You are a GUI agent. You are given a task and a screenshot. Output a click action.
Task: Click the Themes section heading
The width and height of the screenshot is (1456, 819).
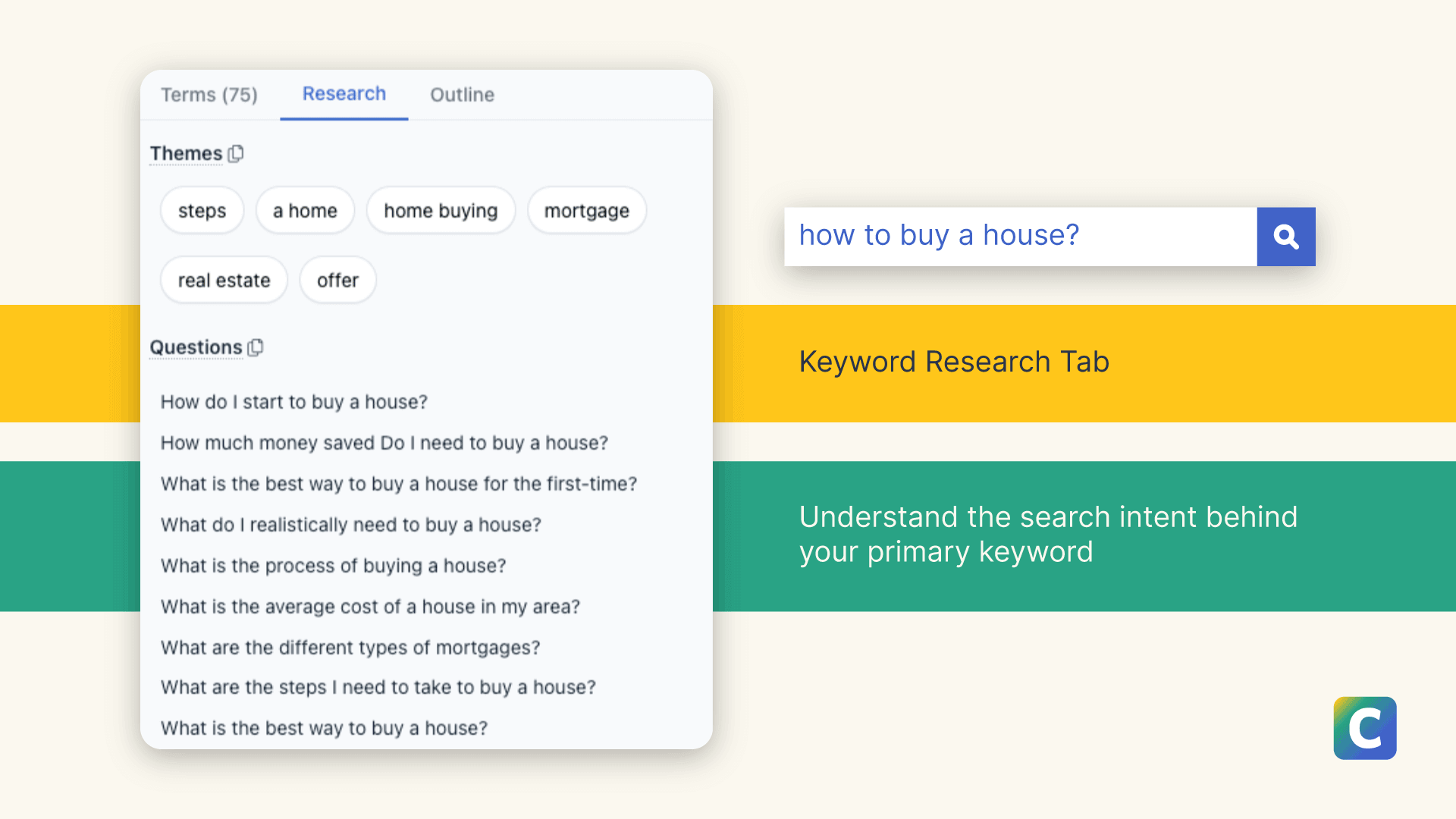click(186, 154)
